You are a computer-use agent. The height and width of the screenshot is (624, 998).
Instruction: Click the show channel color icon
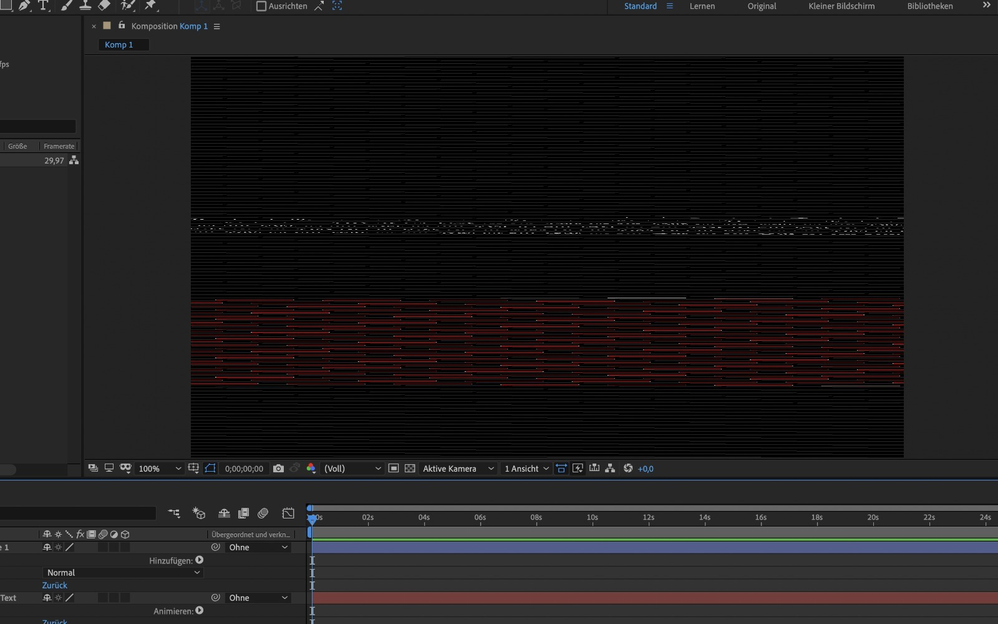pos(311,468)
